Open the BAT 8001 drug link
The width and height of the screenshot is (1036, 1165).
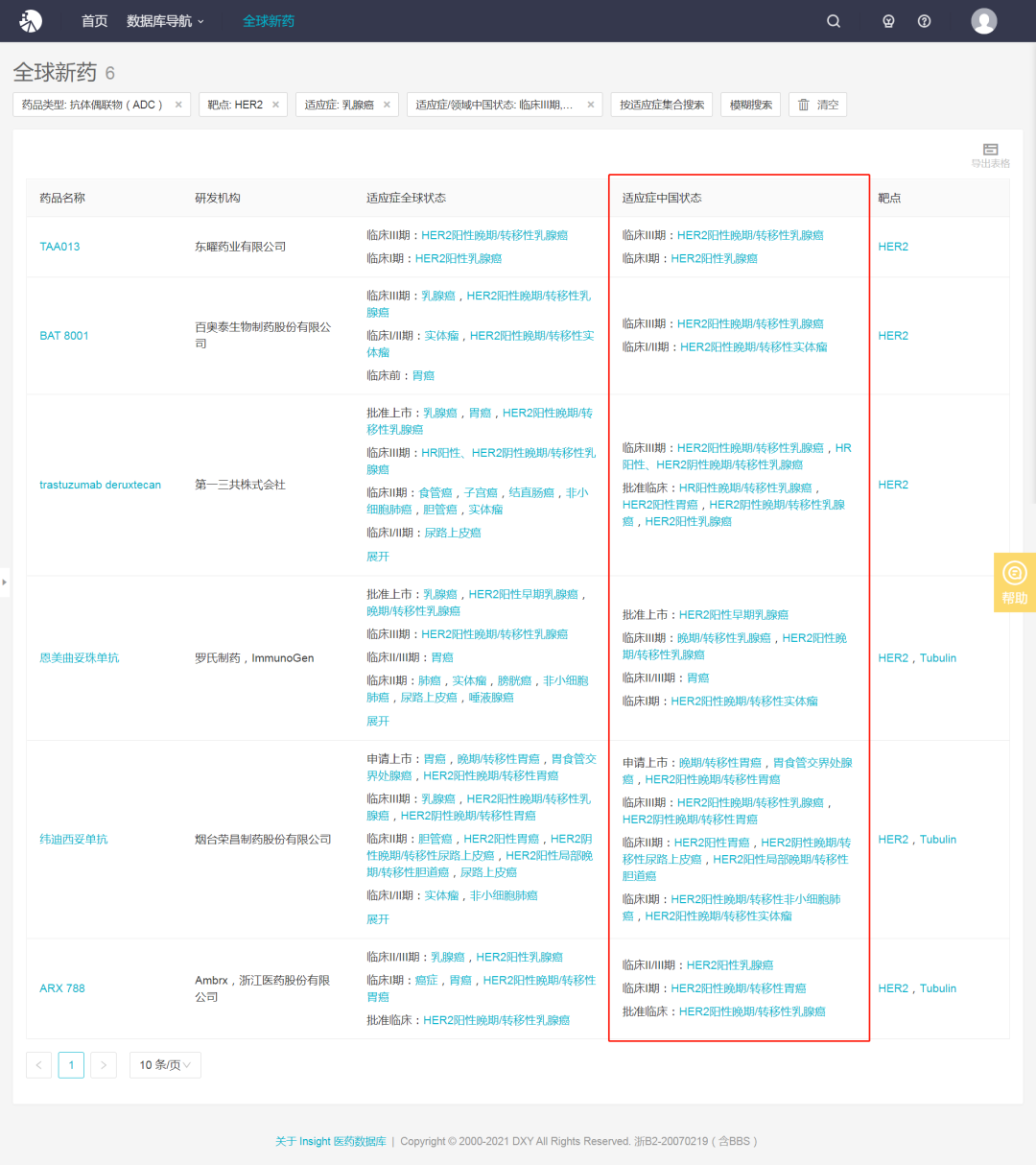pyautogui.click(x=64, y=336)
